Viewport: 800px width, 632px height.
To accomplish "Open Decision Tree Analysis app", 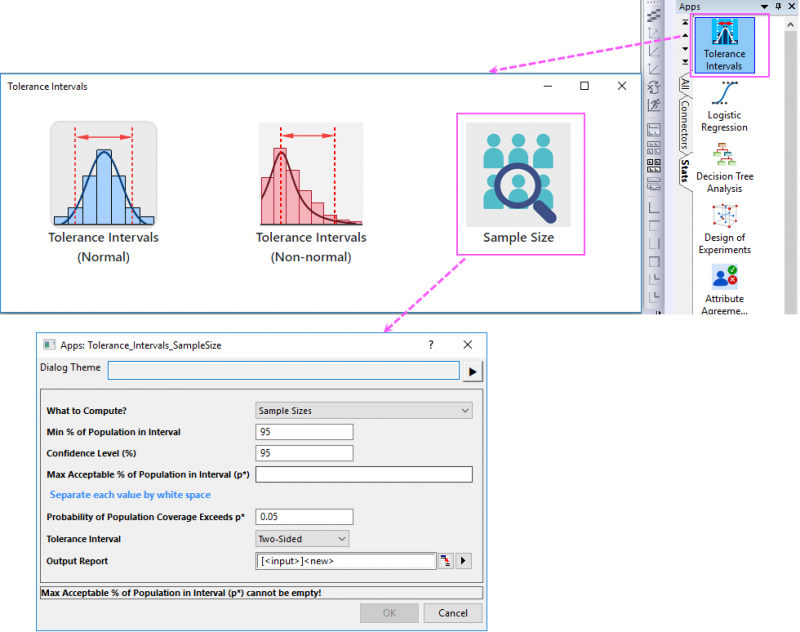I will [x=724, y=167].
